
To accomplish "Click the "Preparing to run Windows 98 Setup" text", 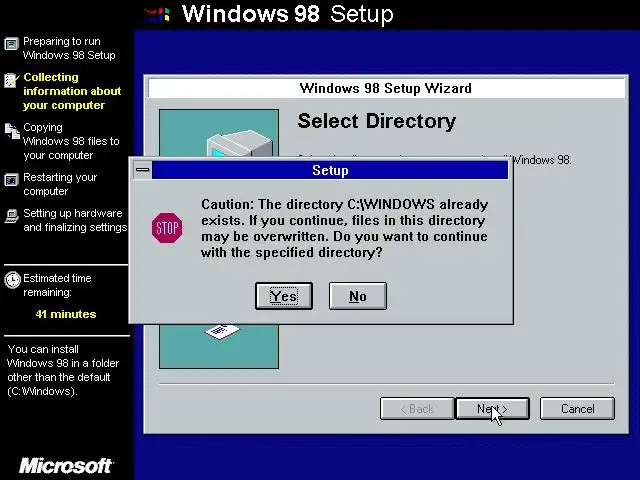I will (x=69, y=48).
